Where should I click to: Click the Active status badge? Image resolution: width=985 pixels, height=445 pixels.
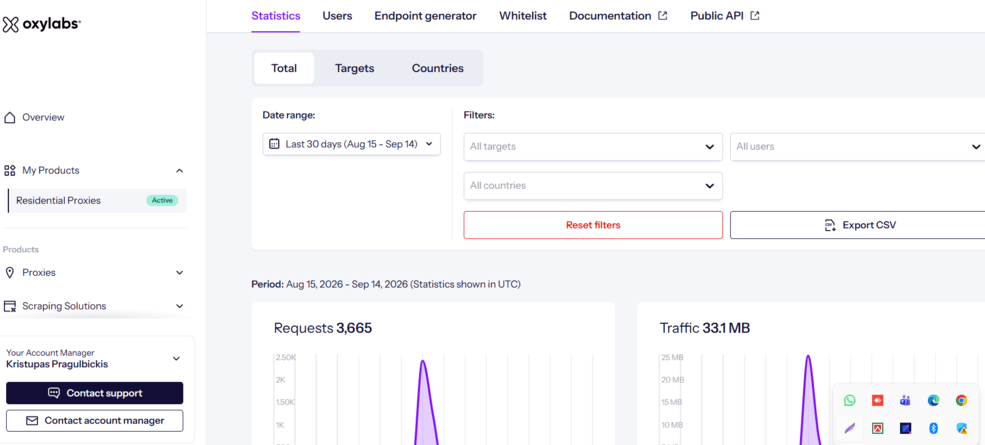click(162, 201)
